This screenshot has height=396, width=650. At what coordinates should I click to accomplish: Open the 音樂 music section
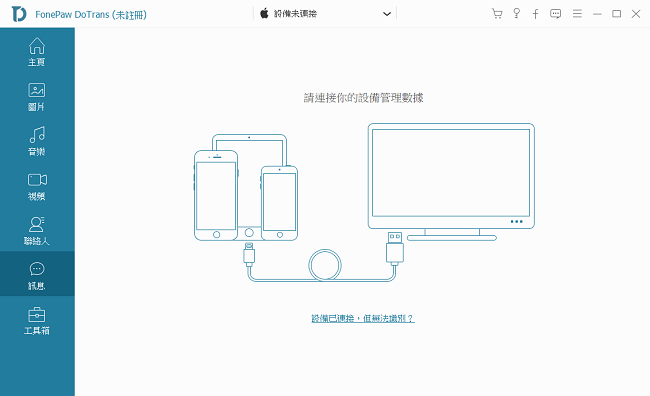37,141
